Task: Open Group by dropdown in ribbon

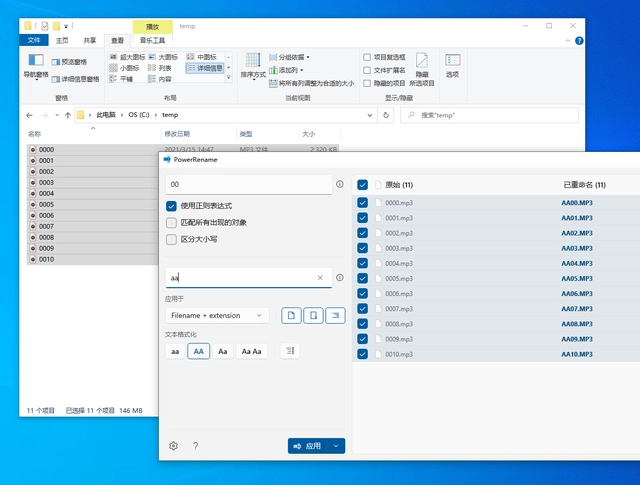Action: [289, 57]
